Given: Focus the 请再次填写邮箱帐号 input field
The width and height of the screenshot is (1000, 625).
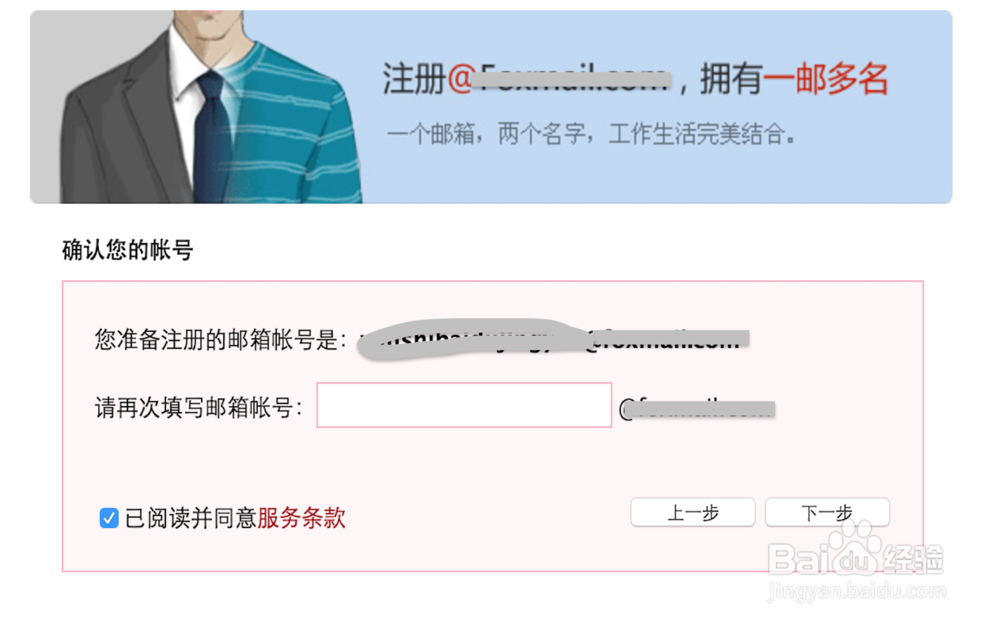Looking at the screenshot, I should (464, 405).
